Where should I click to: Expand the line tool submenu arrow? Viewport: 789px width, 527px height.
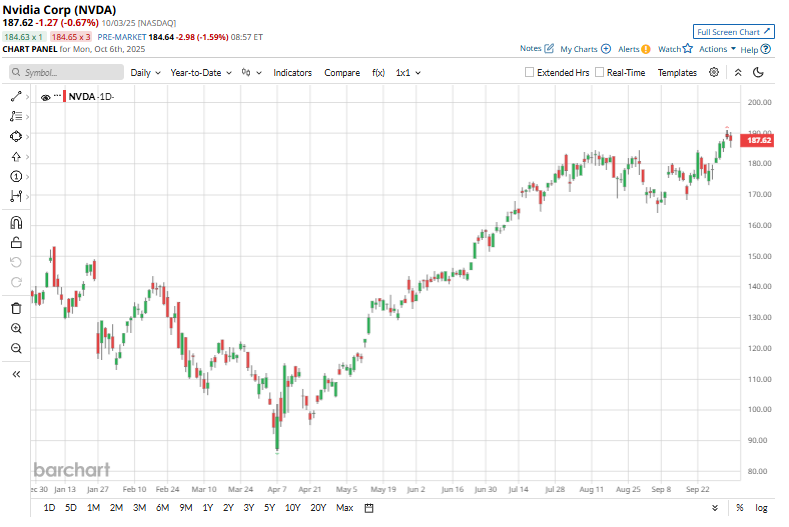pyautogui.click(x=27, y=97)
